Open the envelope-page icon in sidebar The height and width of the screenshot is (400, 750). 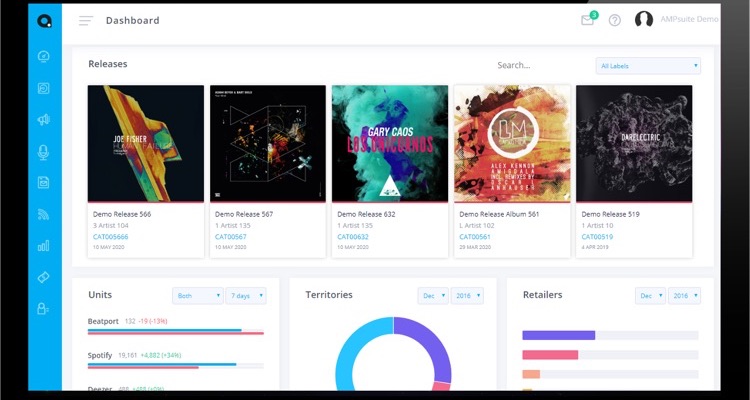coord(44,182)
